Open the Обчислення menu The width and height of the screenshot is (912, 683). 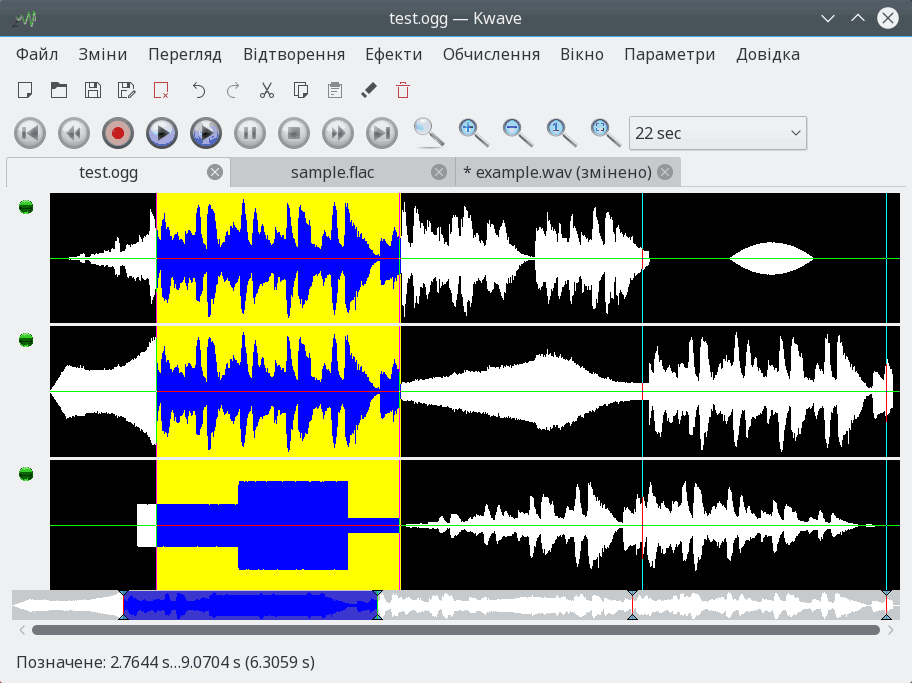pyautogui.click(x=491, y=55)
